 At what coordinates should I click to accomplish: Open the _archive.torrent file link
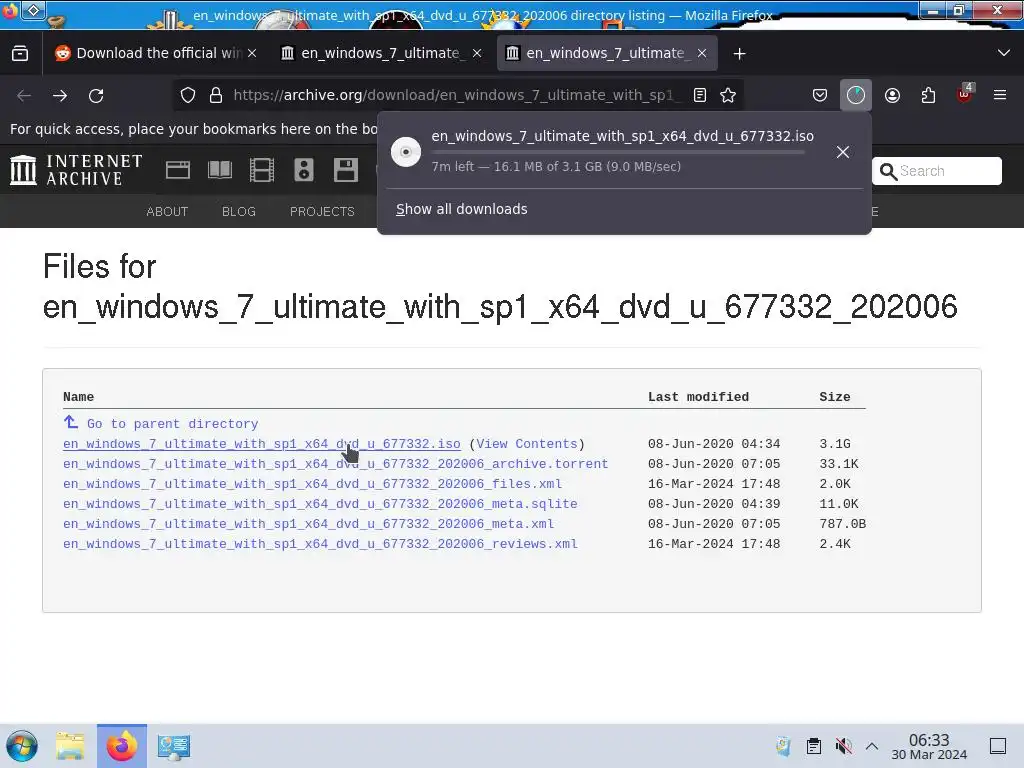pyautogui.click(x=336, y=464)
